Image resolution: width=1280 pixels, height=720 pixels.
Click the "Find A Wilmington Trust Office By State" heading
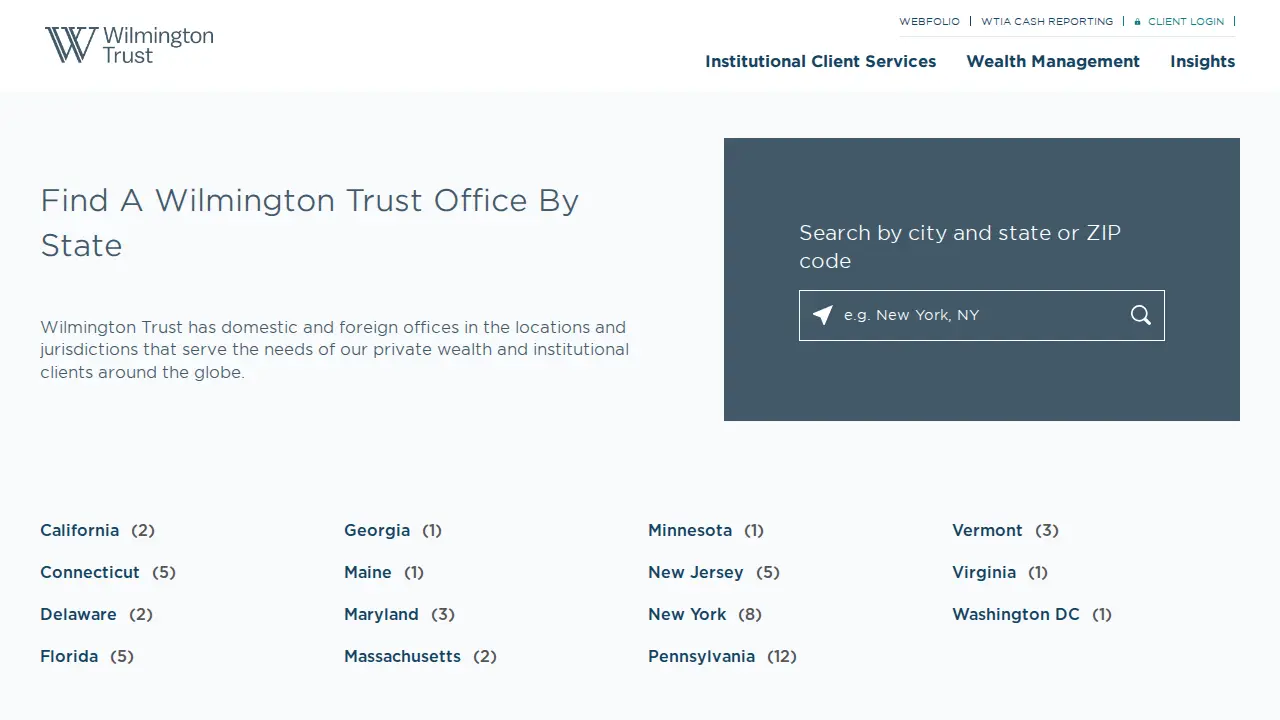click(310, 223)
